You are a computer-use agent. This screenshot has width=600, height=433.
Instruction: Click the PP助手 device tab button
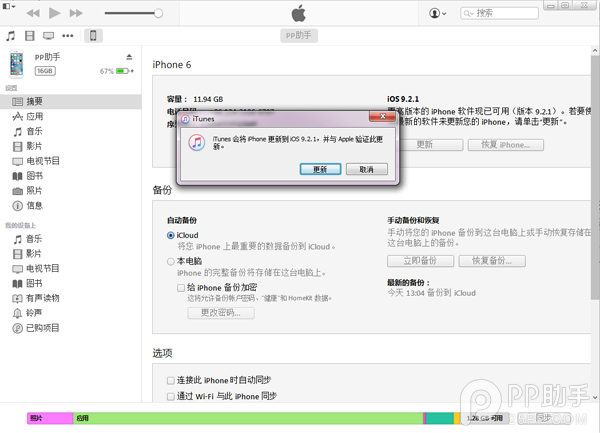coord(299,36)
